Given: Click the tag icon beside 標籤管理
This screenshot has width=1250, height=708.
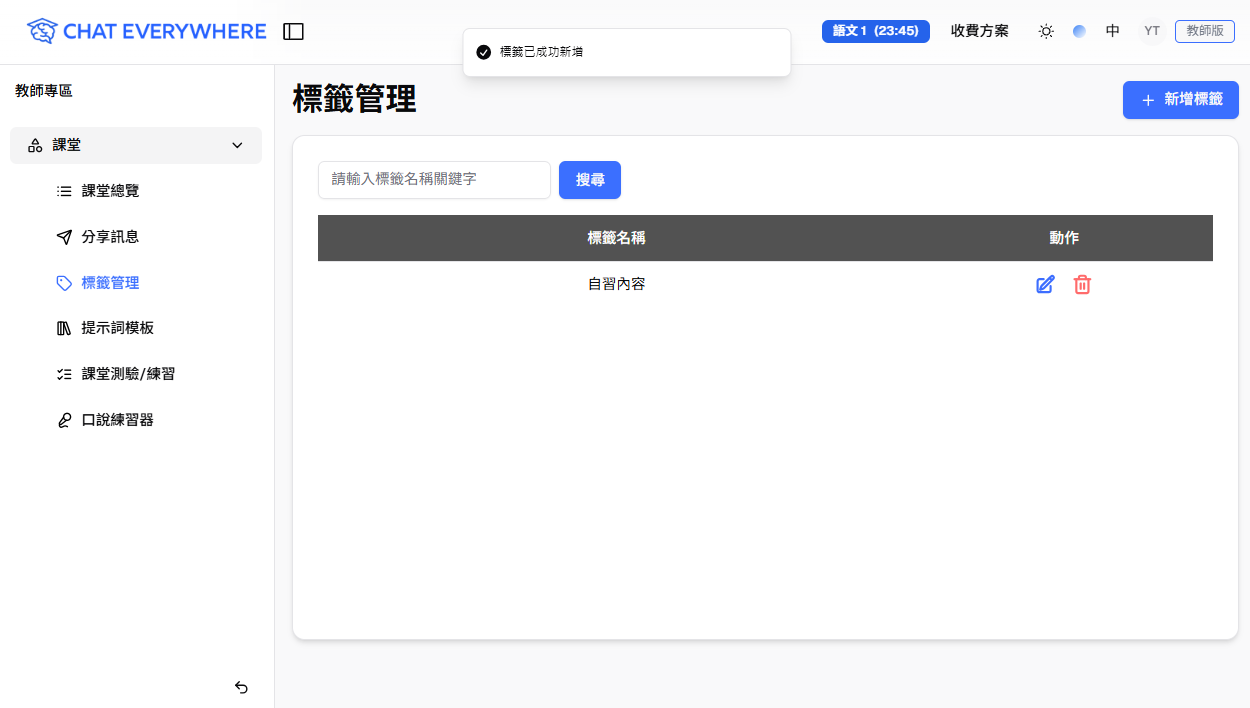Looking at the screenshot, I should pyautogui.click(x=64, y=283).
